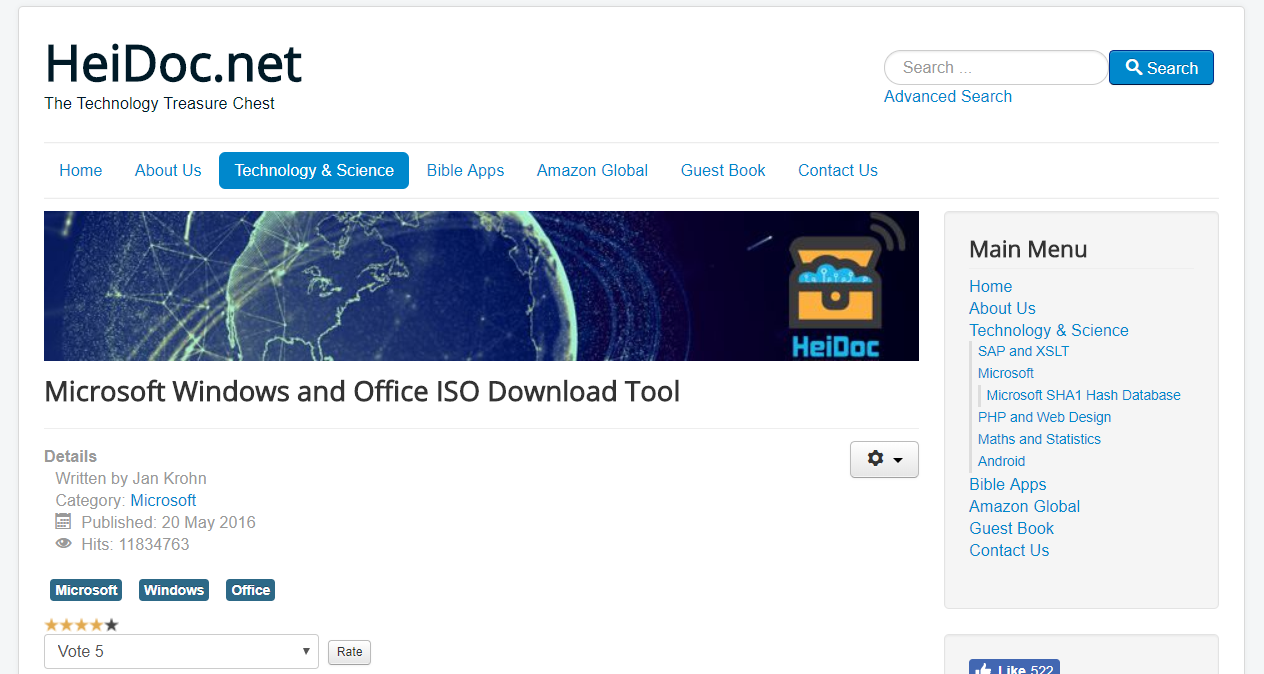Expand the Vote 5 rating dropdown
Viewport: 1264px width, 674px height.
click(x=181, y=651)
